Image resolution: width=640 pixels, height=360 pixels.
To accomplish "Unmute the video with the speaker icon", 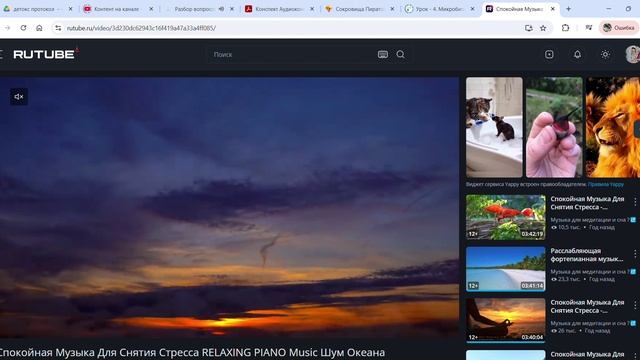I will [x=19, y=97].
